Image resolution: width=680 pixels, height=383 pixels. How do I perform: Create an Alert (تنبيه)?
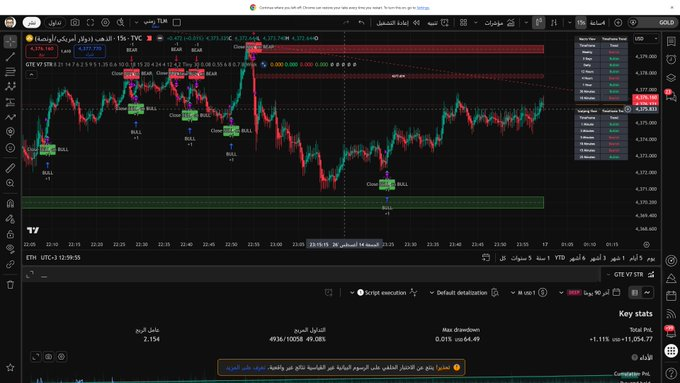pyautogui.click(x=438, y=23)
